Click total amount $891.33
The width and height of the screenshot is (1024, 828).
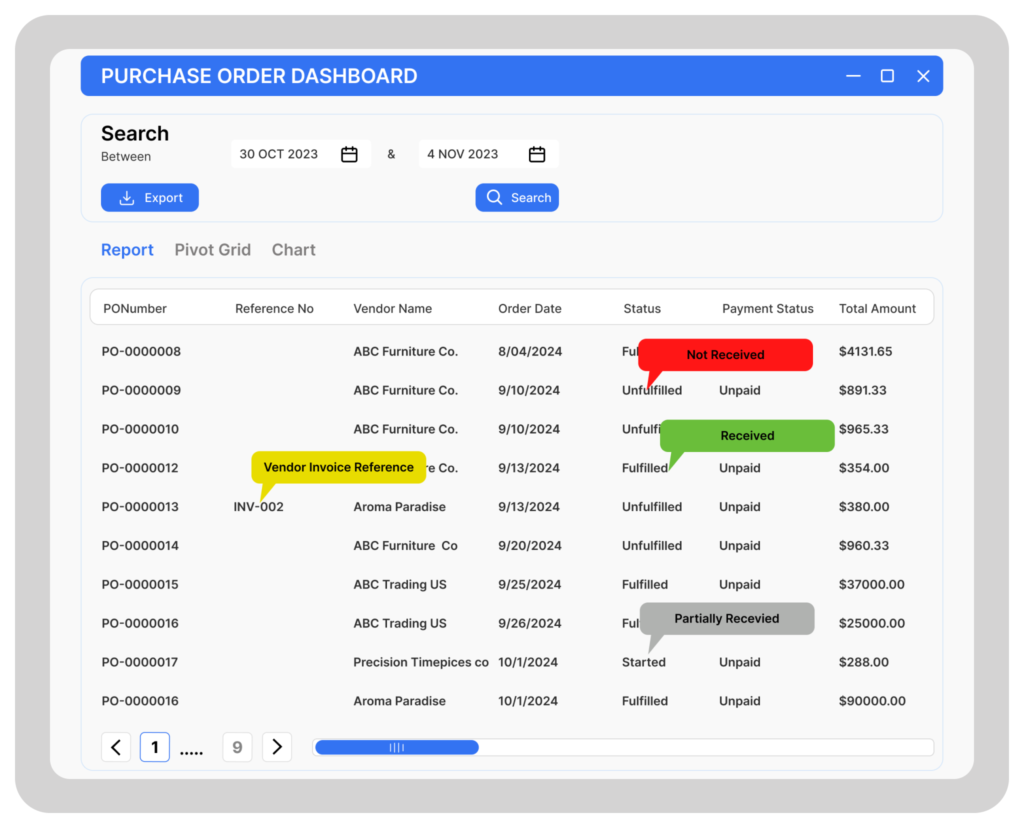coord(863,390)
